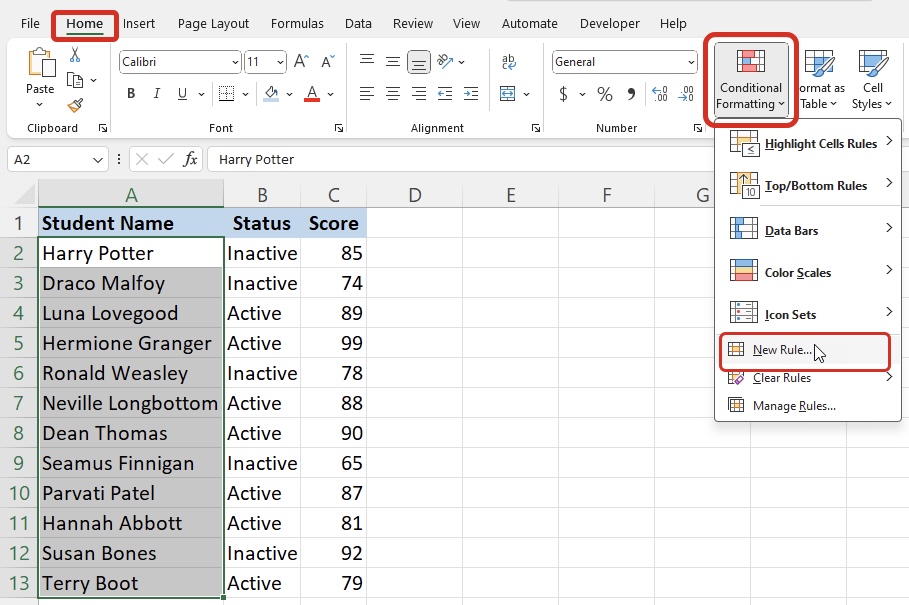Switch to the Insert tab
The height and width of the screenshot is (605, 909).
coord(139,24)
